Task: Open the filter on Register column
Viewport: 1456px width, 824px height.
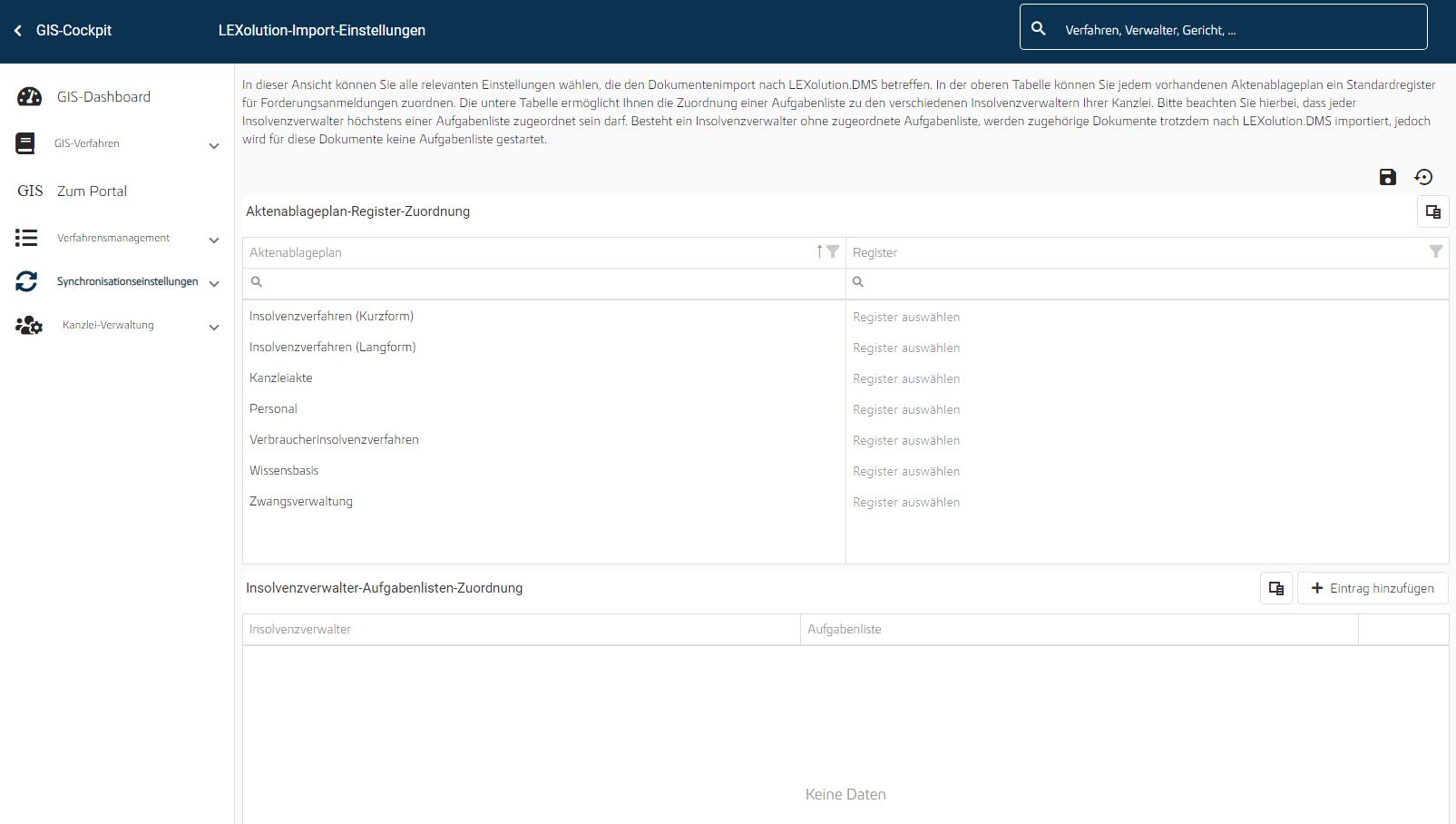Action: tap(1436, 251)
